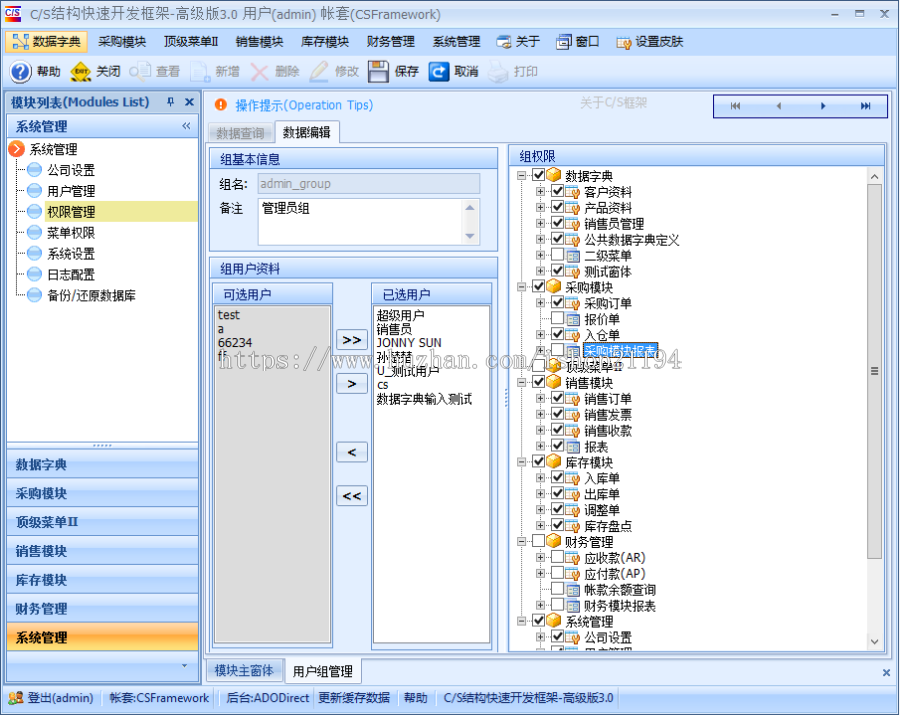Select the New (新增) toolbar icon
This screenshot has width=900, height=715.
tap(200, 72)
